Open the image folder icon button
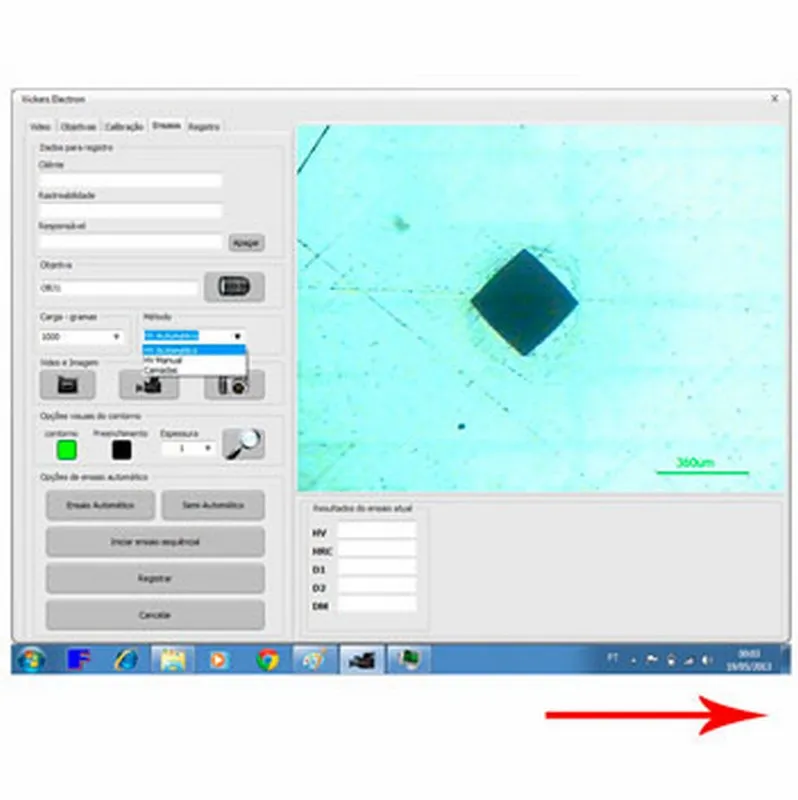This screenshot has width=798, height=800. (68, 385)
